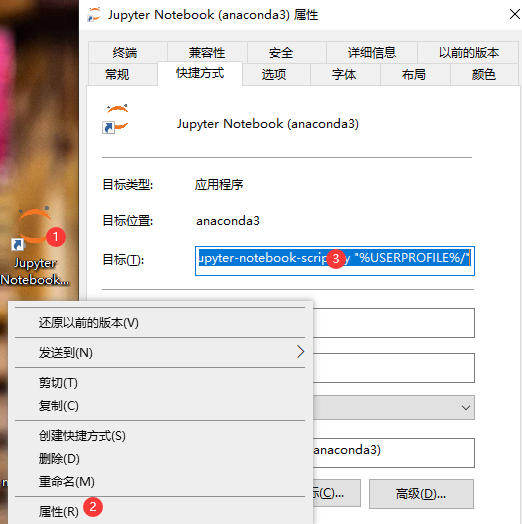Image resolution: width=522 pixels, height=524 pixels.
Task: Switch to the 布局 tab
Action: [413, 74]
